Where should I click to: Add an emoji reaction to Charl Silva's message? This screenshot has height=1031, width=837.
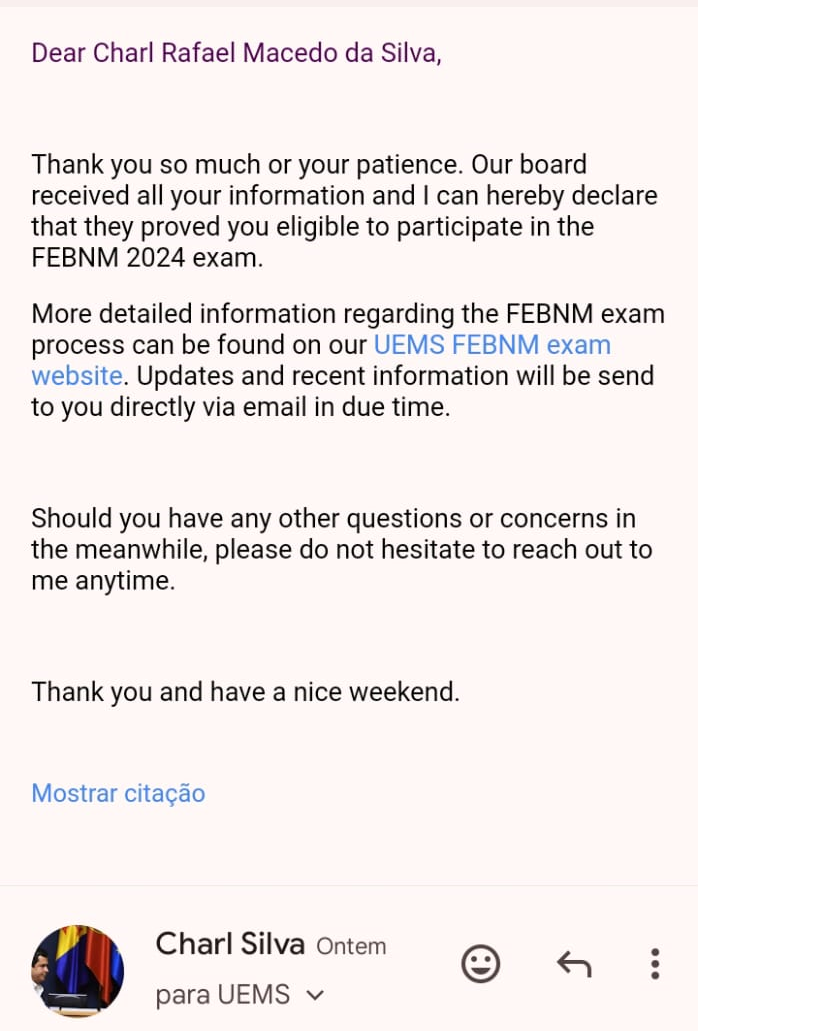click(x=481, y=964)
